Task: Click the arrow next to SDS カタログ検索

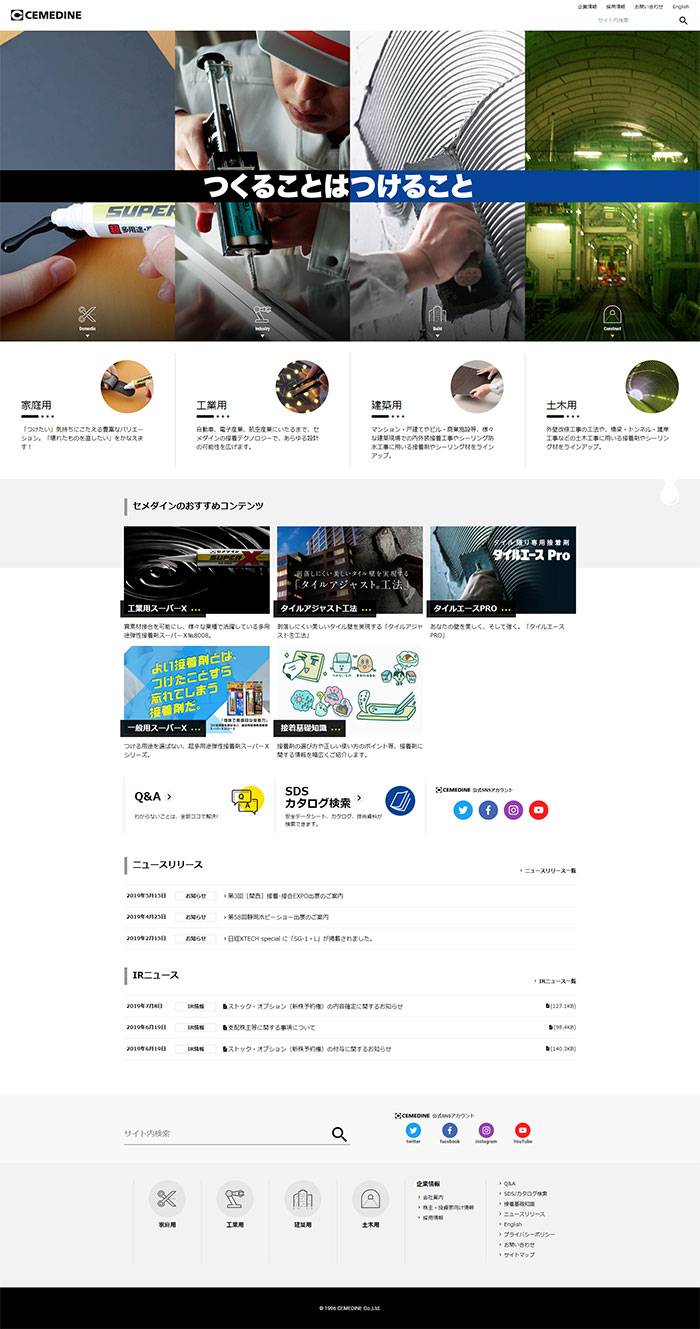Action: tap(359, 798)
